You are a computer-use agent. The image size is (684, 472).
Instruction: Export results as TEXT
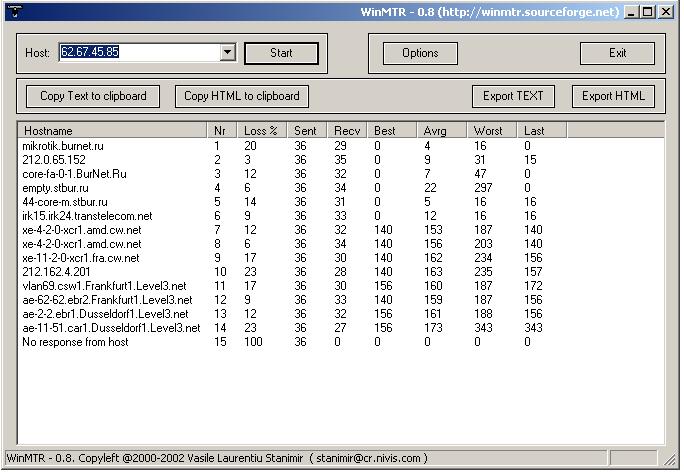tap(513, 96)
